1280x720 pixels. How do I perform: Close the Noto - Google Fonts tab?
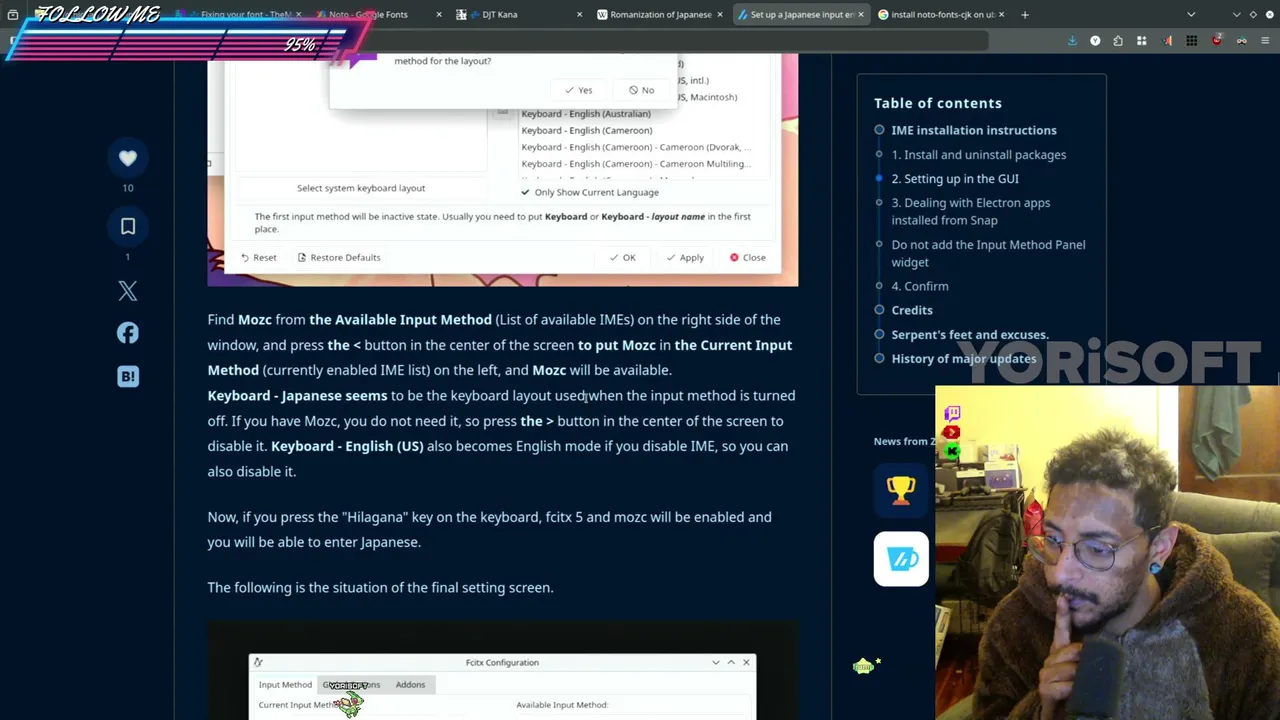(438, 14)
